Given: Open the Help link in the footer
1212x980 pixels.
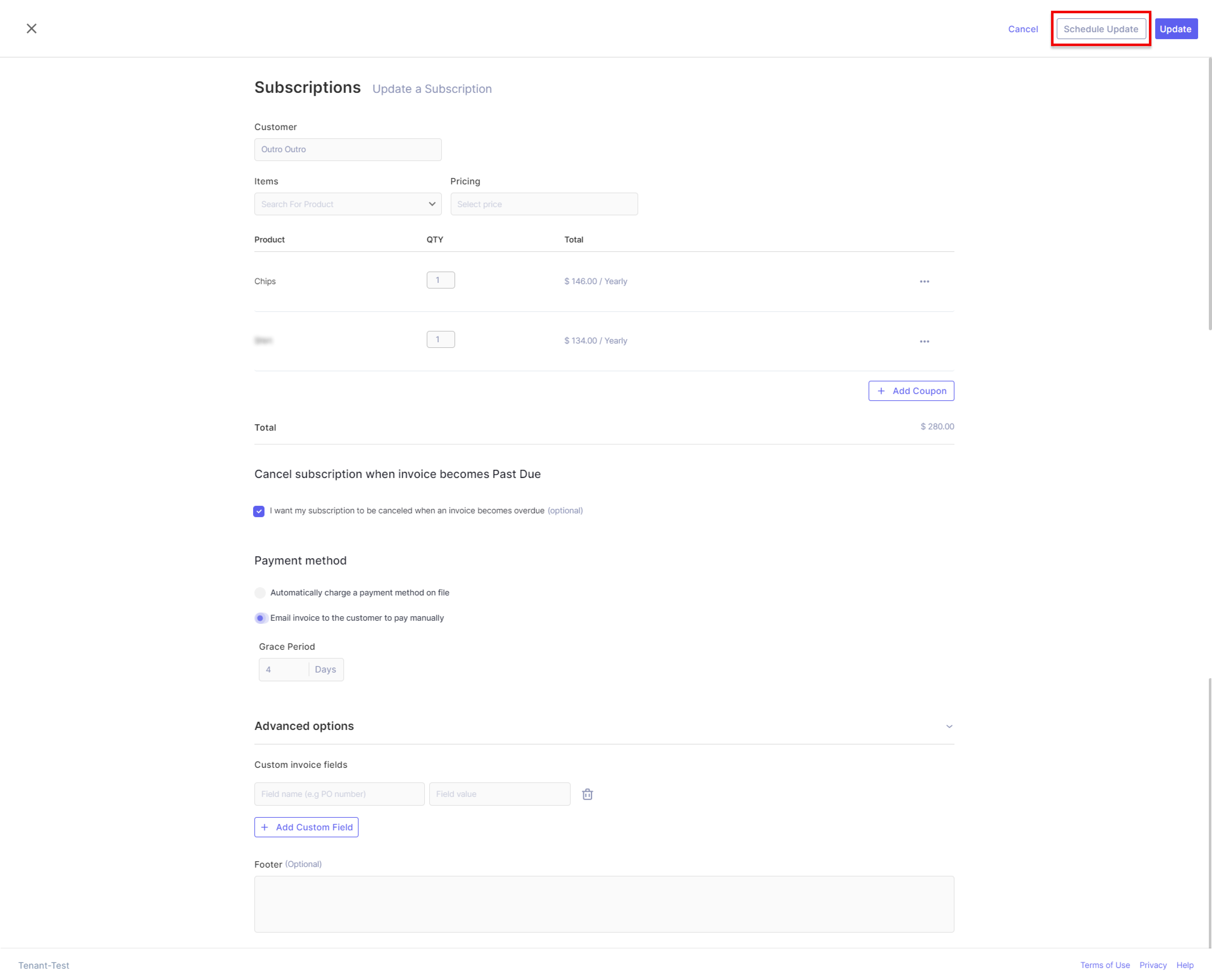Looking at the screenshot, I should pyautogui.click(x=1184, y=965).
